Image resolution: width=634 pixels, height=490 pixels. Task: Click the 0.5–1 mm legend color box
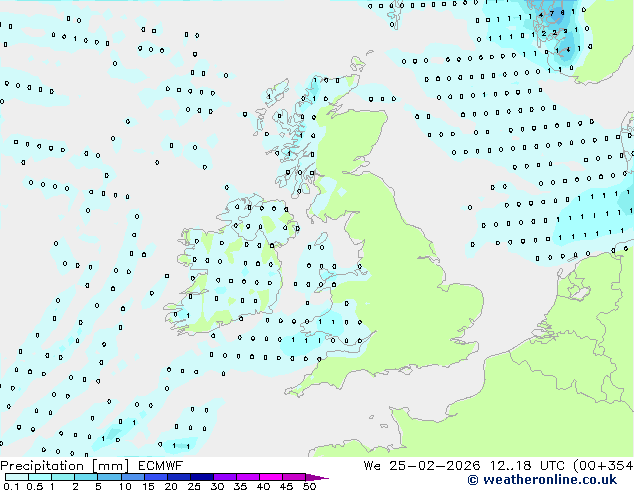pos(40,477)
